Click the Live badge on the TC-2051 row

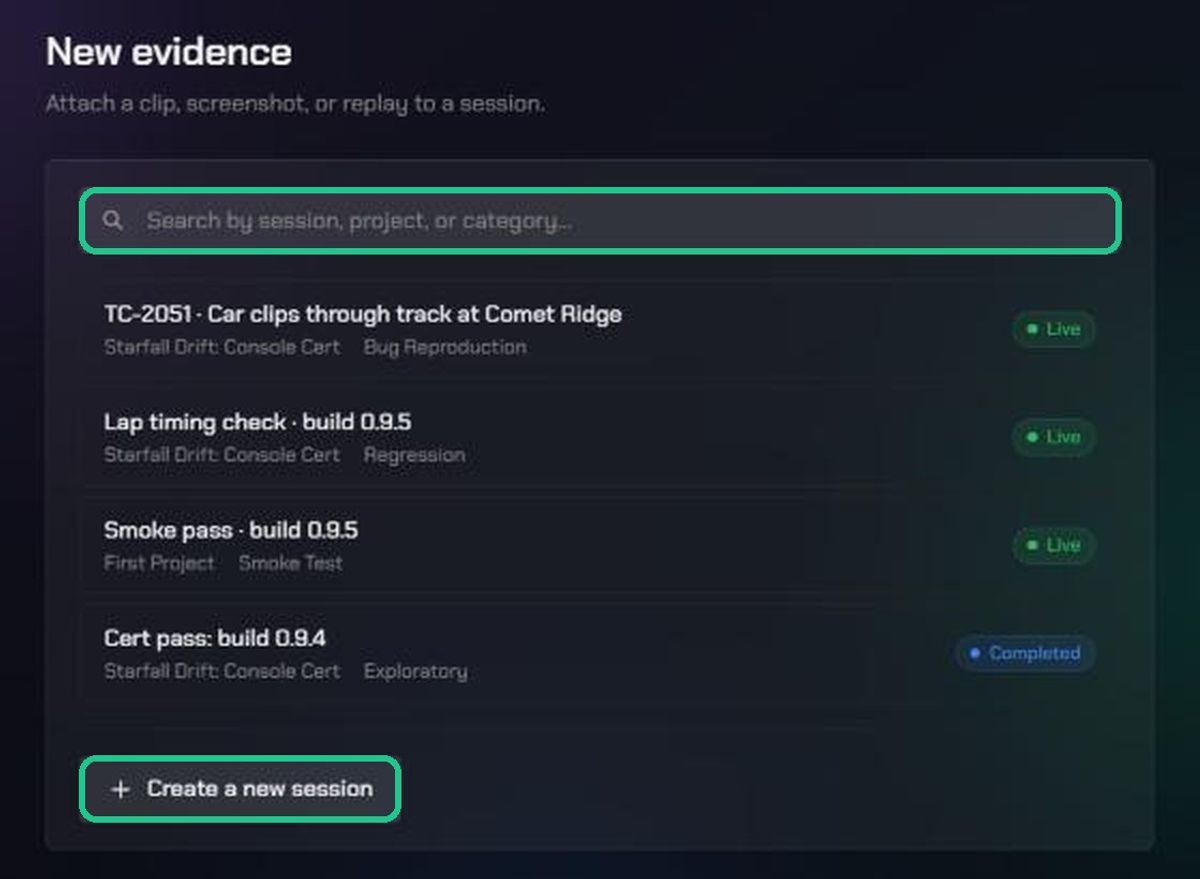1053,329
